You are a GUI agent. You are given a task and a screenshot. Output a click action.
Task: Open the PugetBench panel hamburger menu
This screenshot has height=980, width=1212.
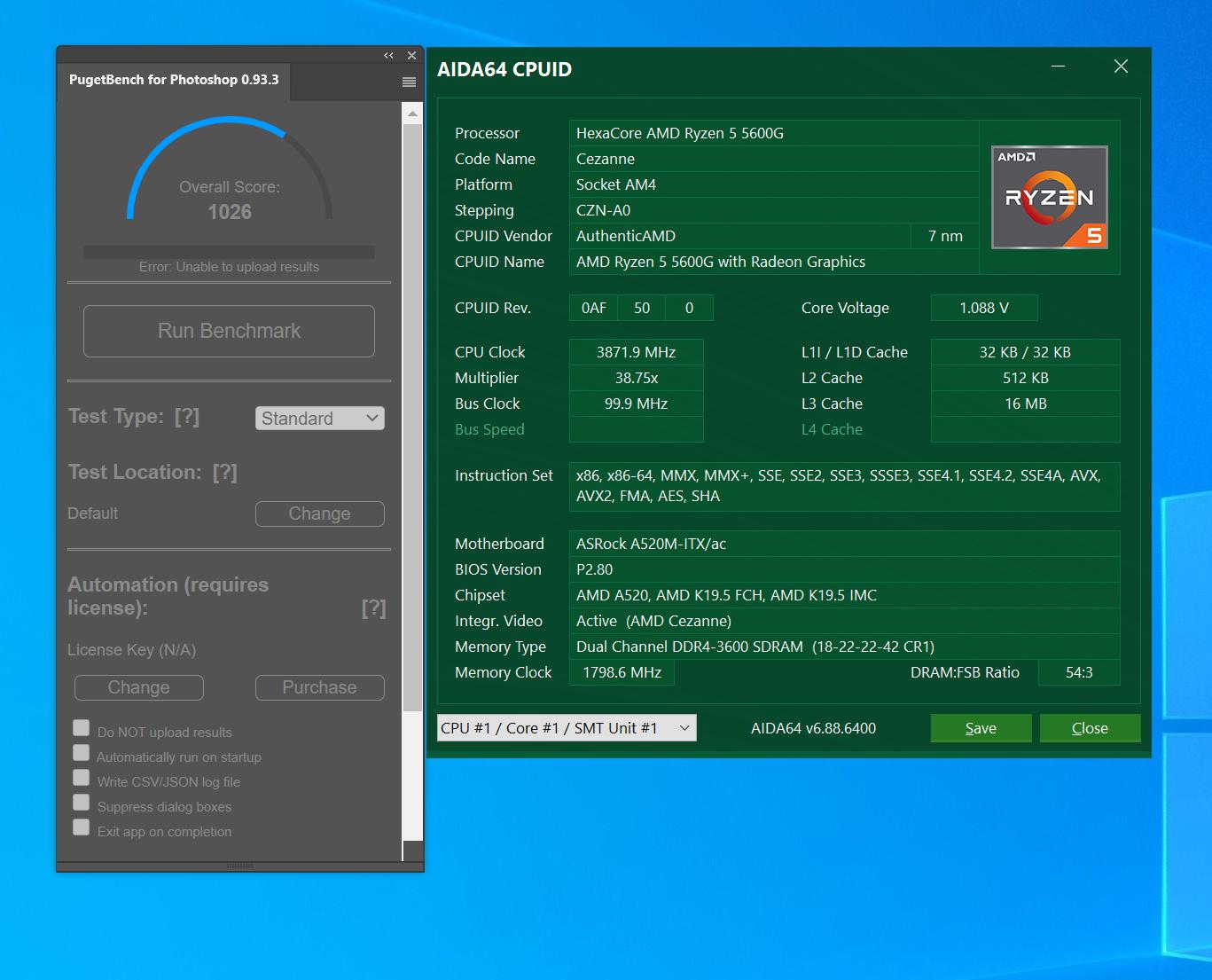point(409,82)
